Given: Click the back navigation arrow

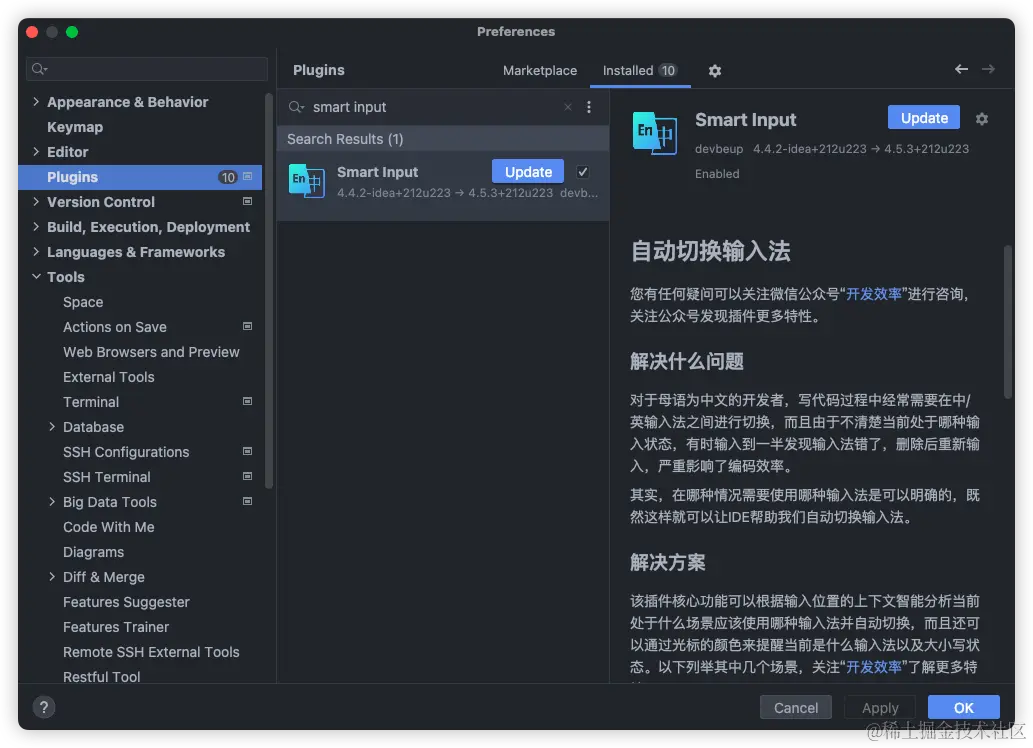Looking at the screenshot, I should coord(961,69).
